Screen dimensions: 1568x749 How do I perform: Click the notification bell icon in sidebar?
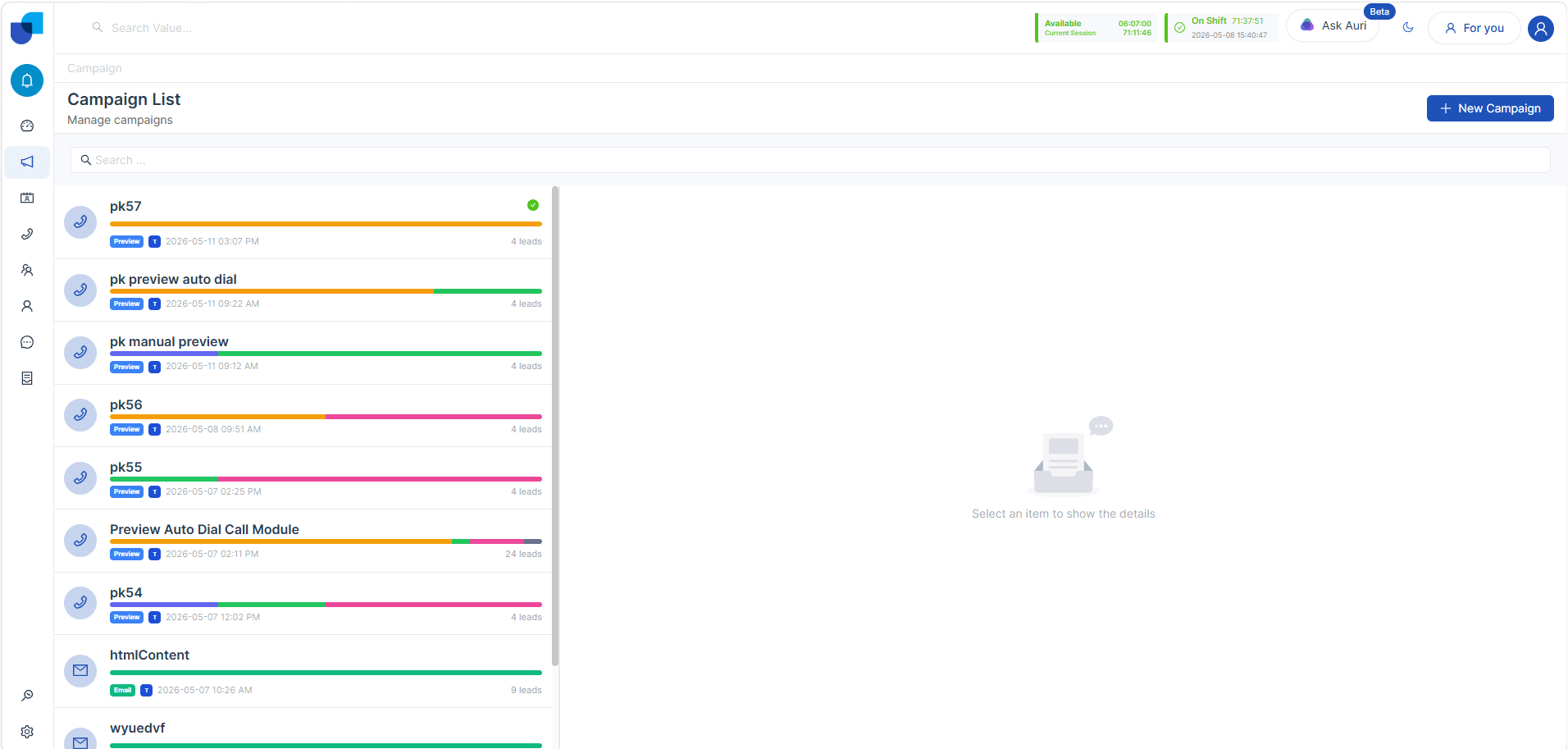[x=27, y=80]
